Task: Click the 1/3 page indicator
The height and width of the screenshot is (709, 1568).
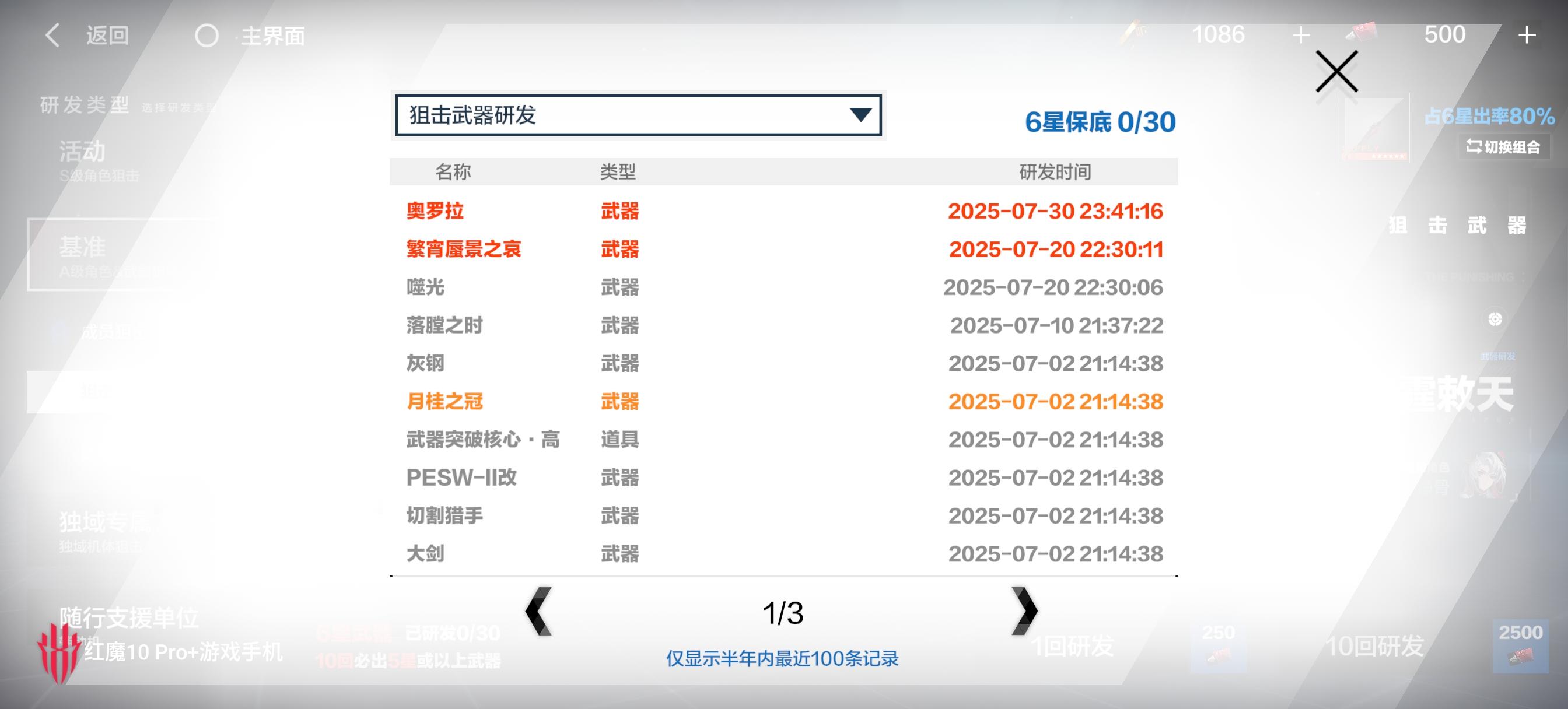Action: click(x=783, y=613)
